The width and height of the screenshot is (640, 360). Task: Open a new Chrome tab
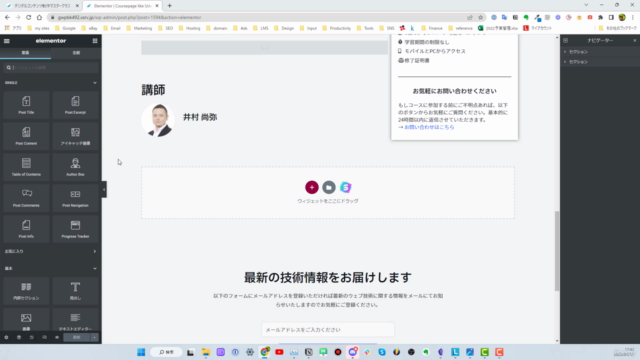[169, 6]
